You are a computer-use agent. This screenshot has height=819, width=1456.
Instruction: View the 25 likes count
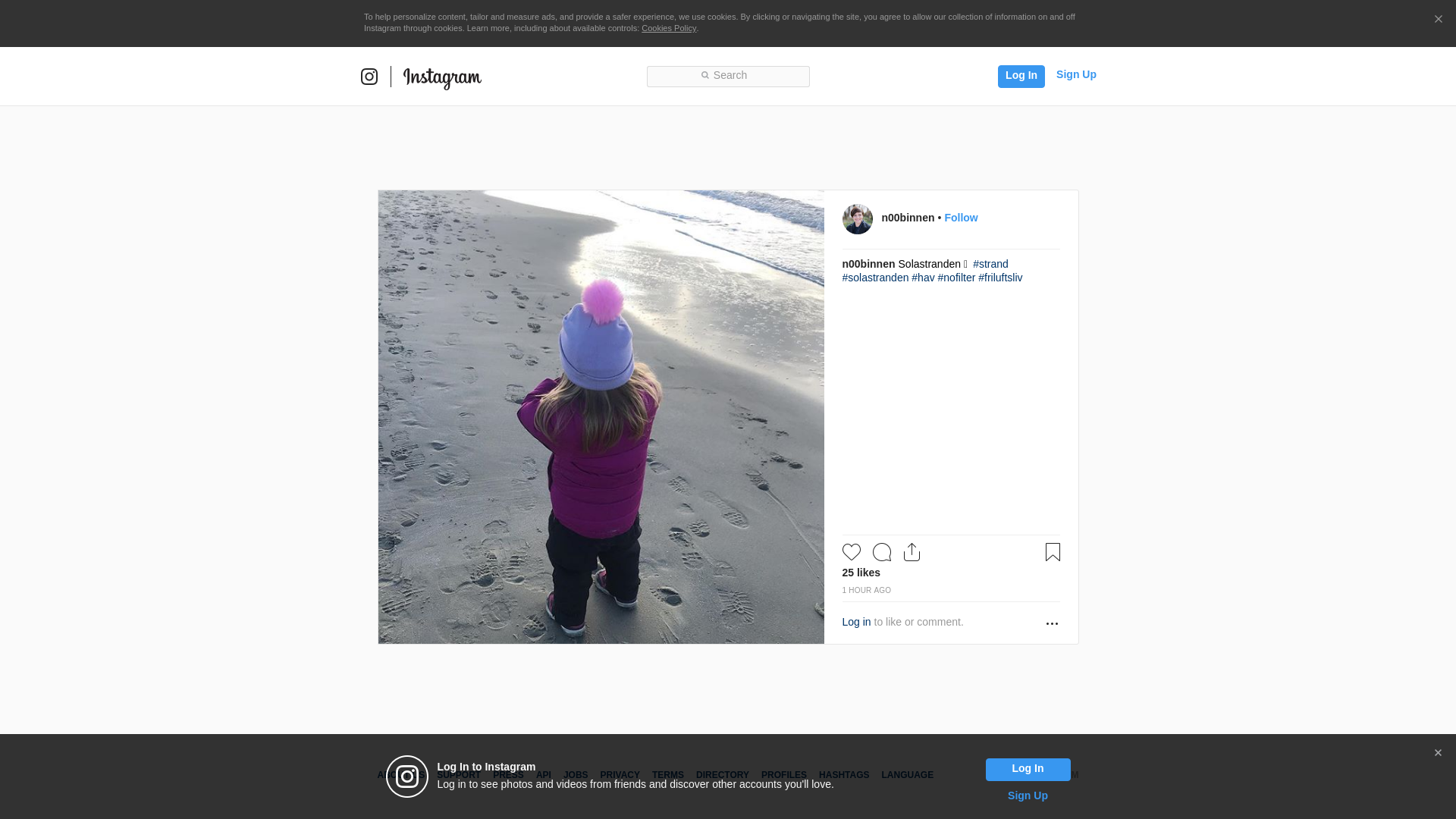coord(861,573)
